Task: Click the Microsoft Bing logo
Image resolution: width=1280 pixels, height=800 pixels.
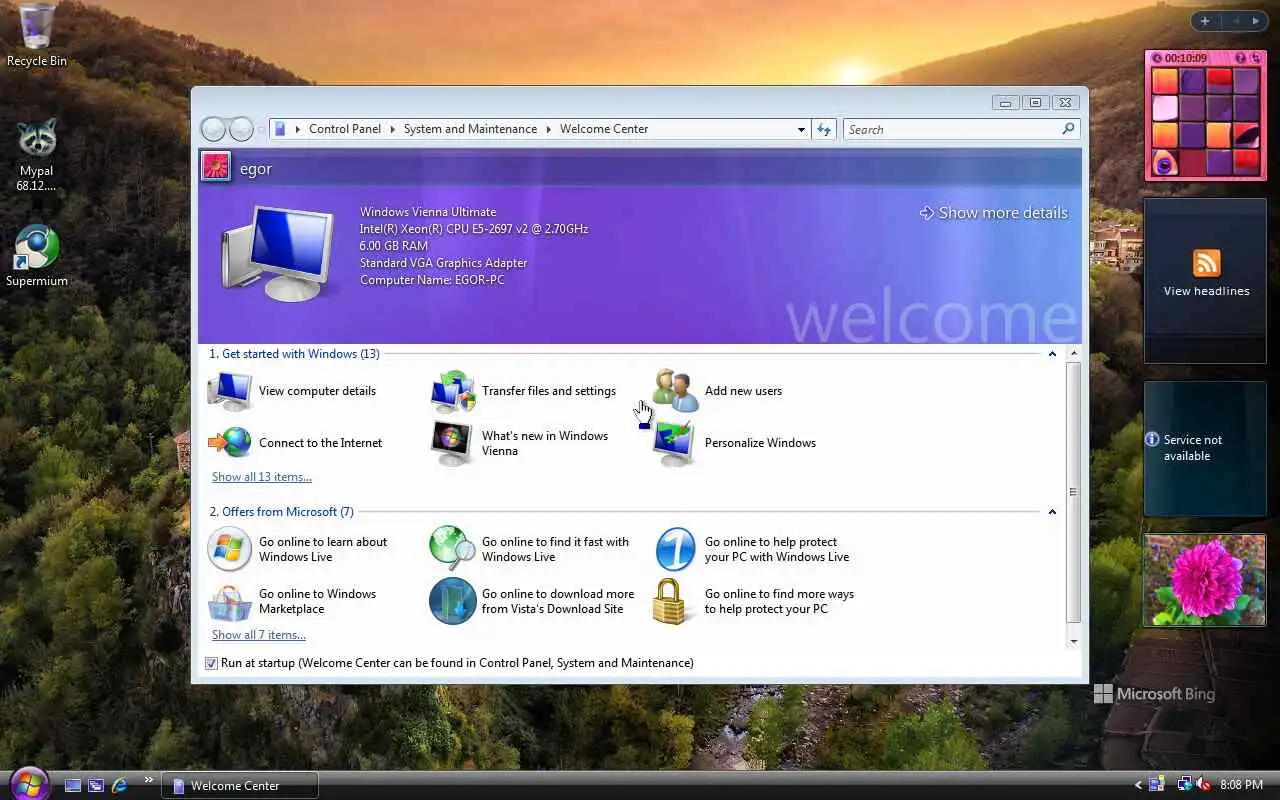Action: (x=1153, y=694)
